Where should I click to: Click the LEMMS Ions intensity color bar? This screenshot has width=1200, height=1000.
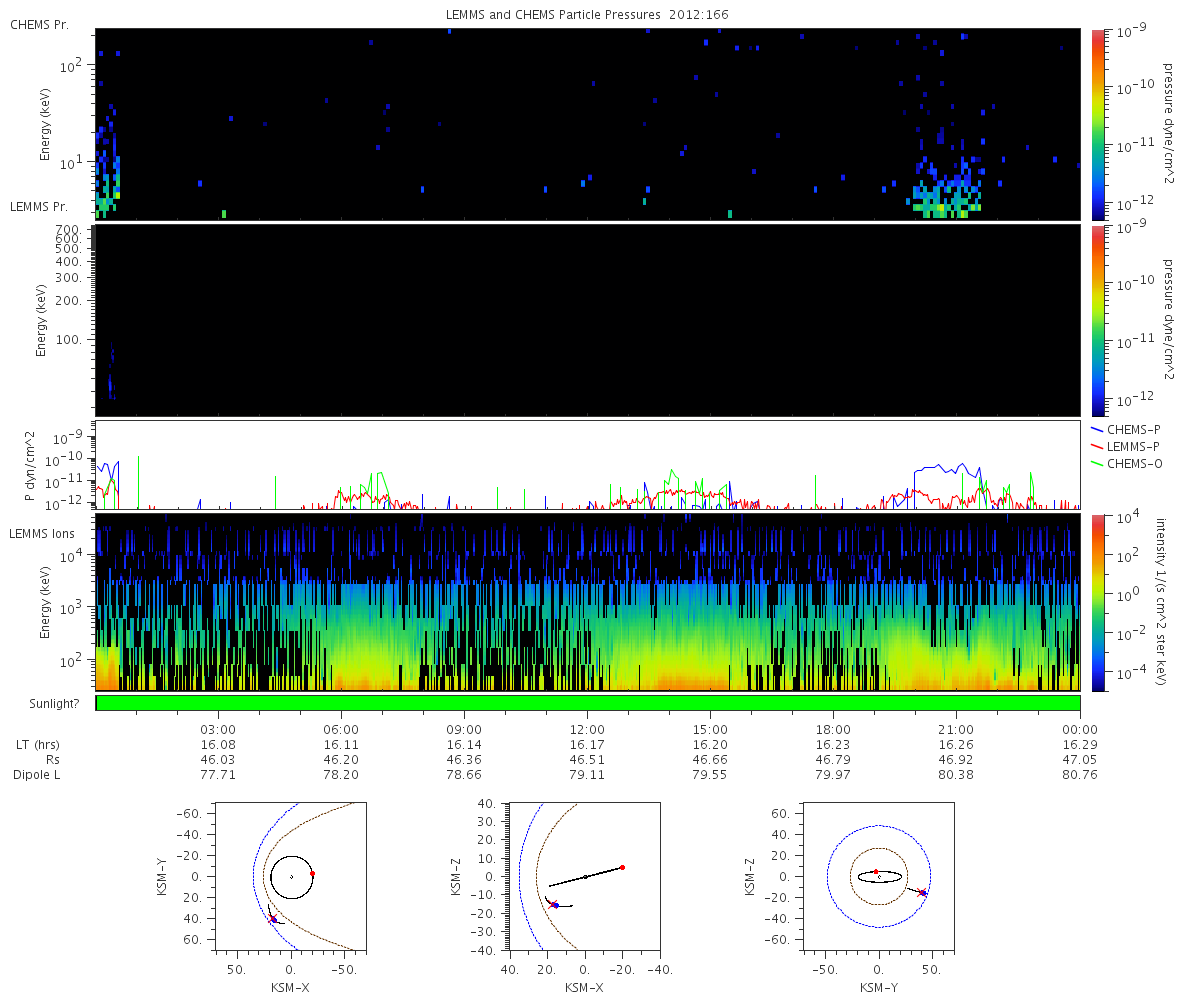coord(1097,602)
